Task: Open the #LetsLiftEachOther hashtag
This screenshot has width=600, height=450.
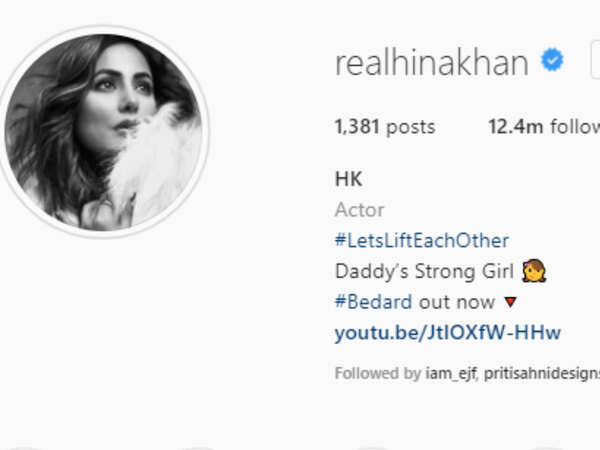Action: pos(422,241)
